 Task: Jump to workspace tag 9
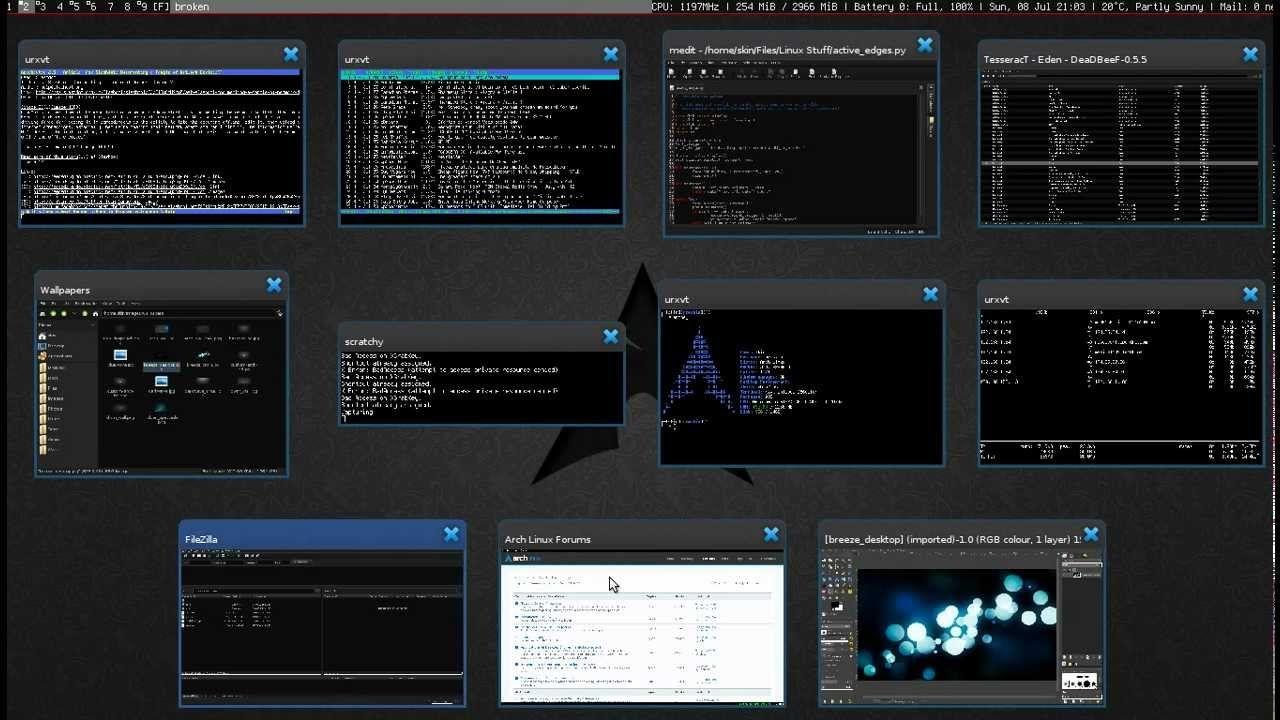coord(143,7)
